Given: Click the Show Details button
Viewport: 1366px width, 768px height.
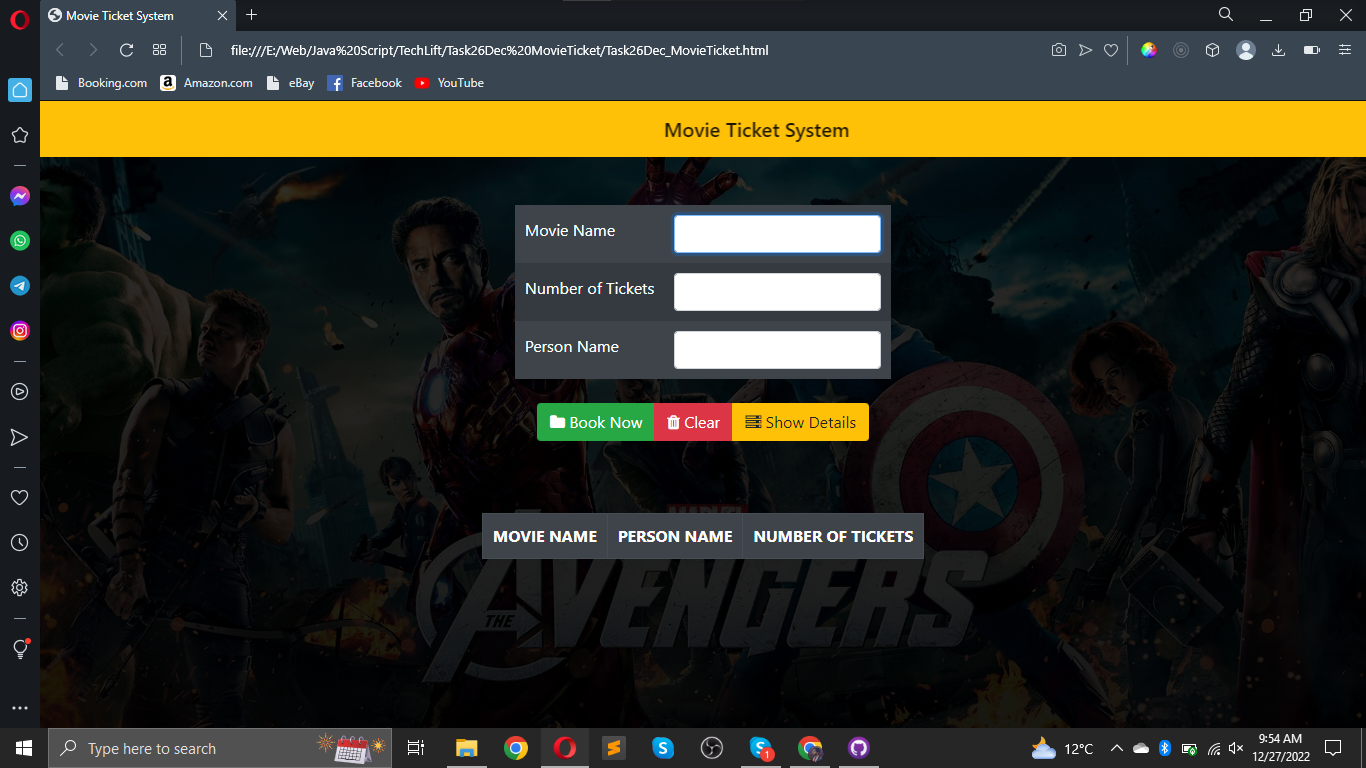Looking at the screenshot, I should [801, 422].
